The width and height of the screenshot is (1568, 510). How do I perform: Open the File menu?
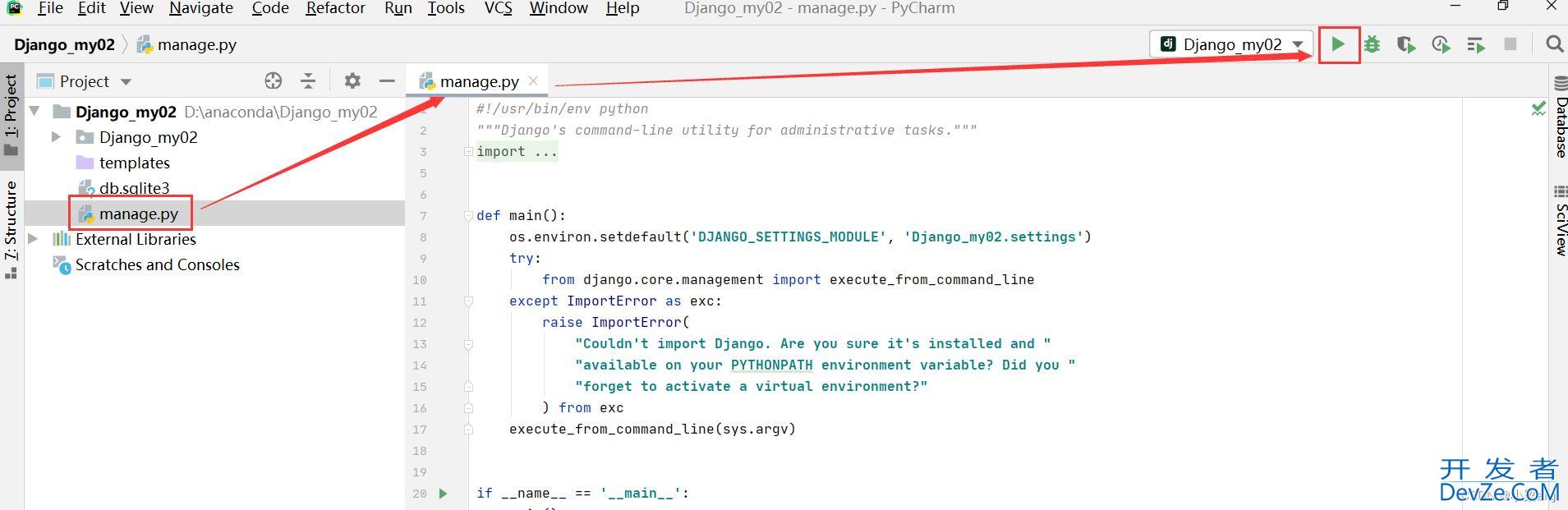click(x=49, y=8)
